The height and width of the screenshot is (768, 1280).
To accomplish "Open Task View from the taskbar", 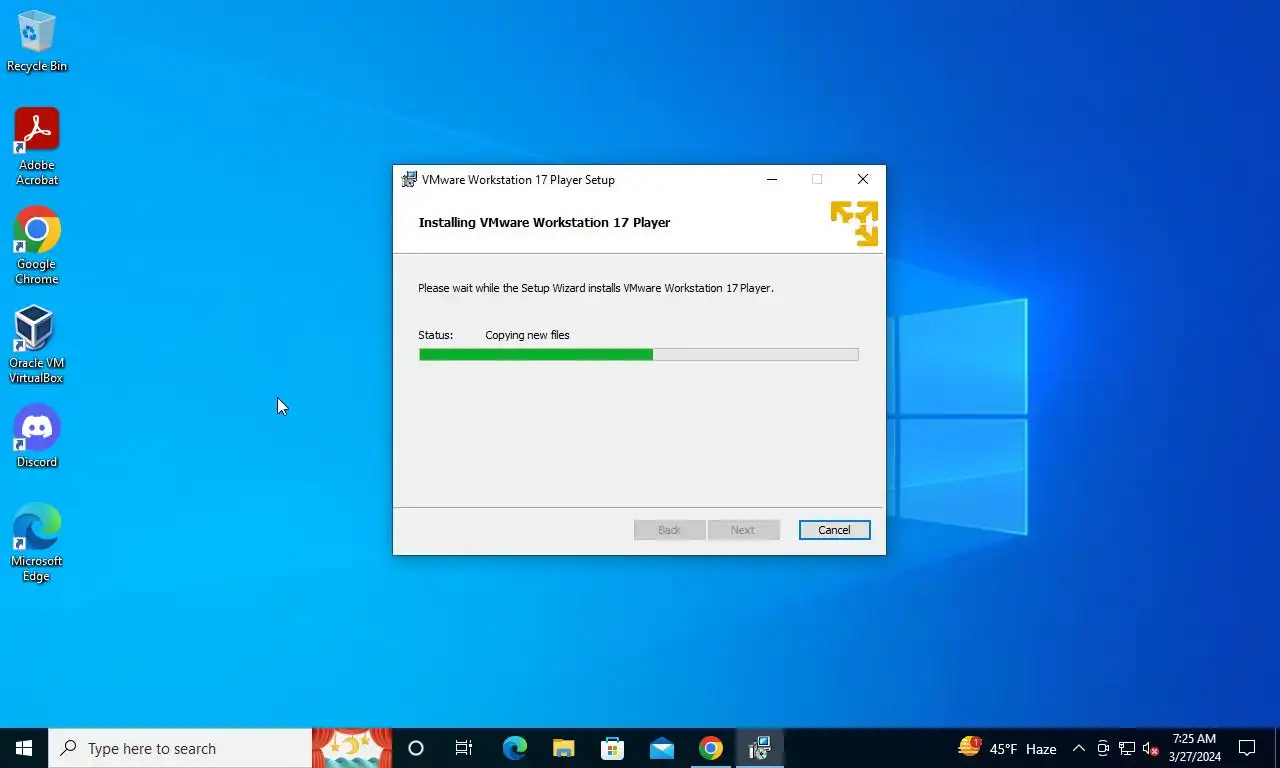I will point(464,748).
